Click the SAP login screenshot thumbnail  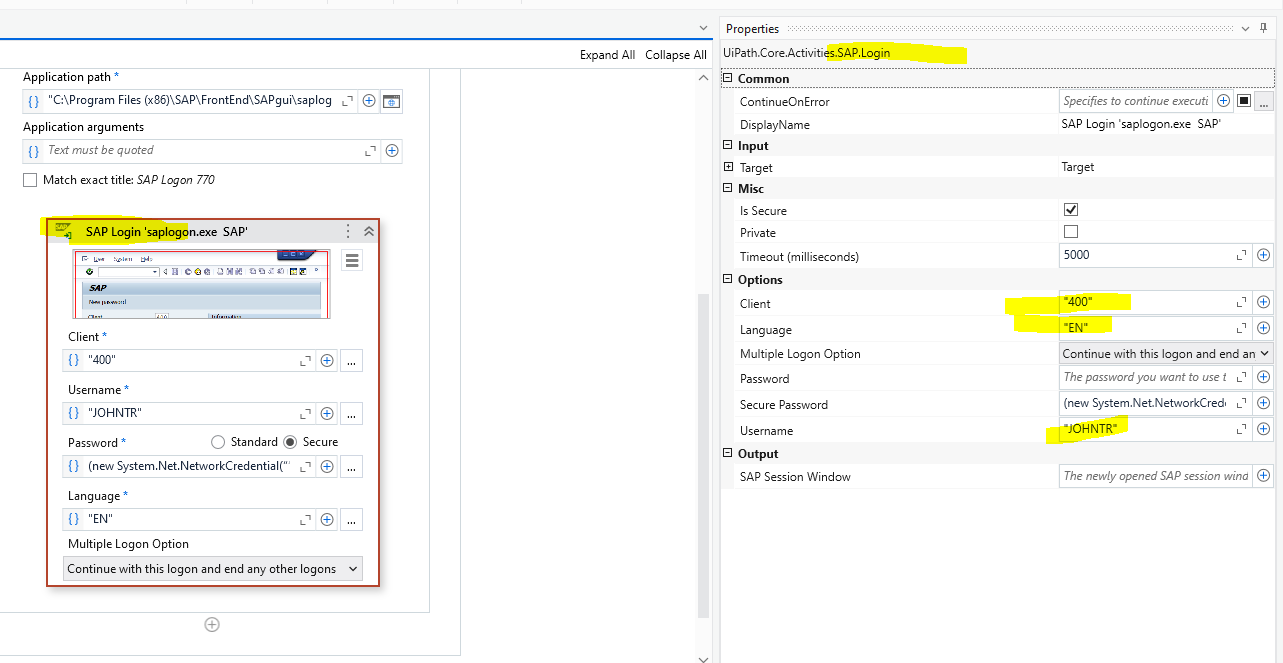pos(202,284)
